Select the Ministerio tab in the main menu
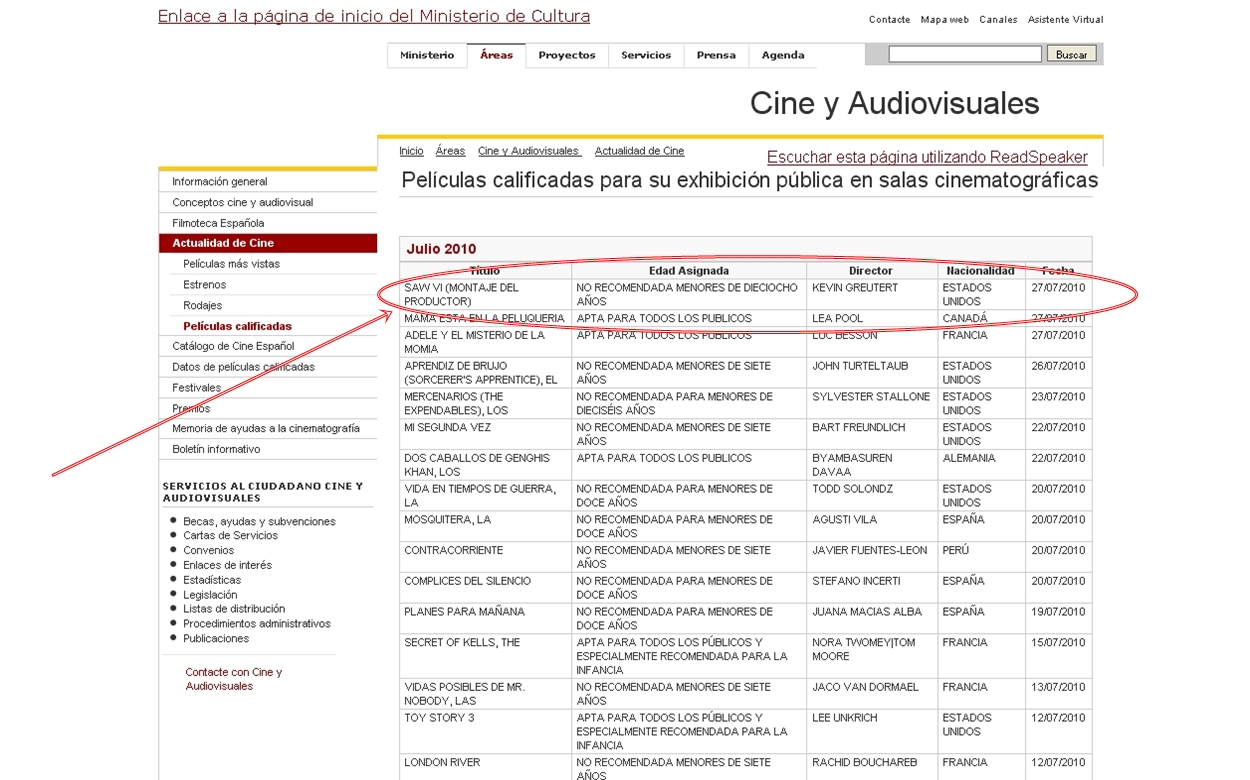 tap(427, 55)
